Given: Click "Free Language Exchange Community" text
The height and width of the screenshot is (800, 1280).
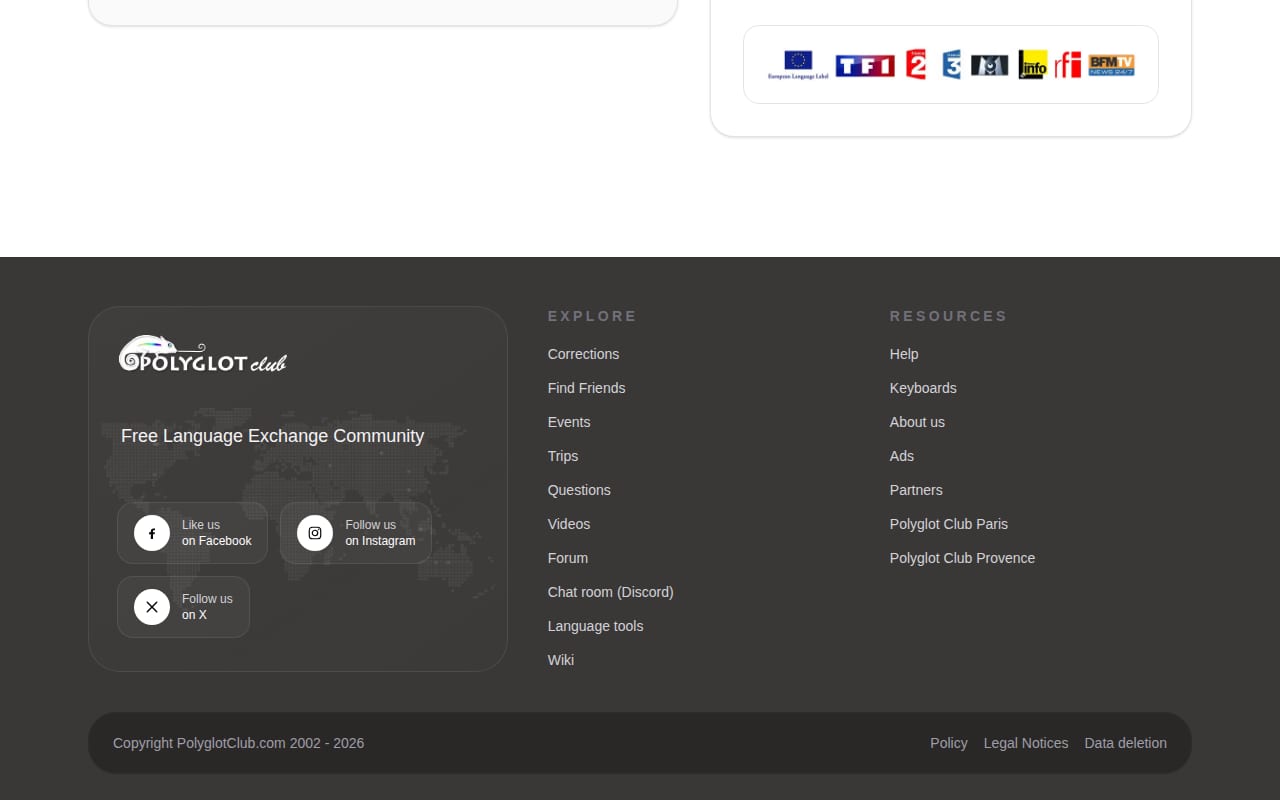Looking at the screenshot, I should pyautogui.click(x=272, y=436).
